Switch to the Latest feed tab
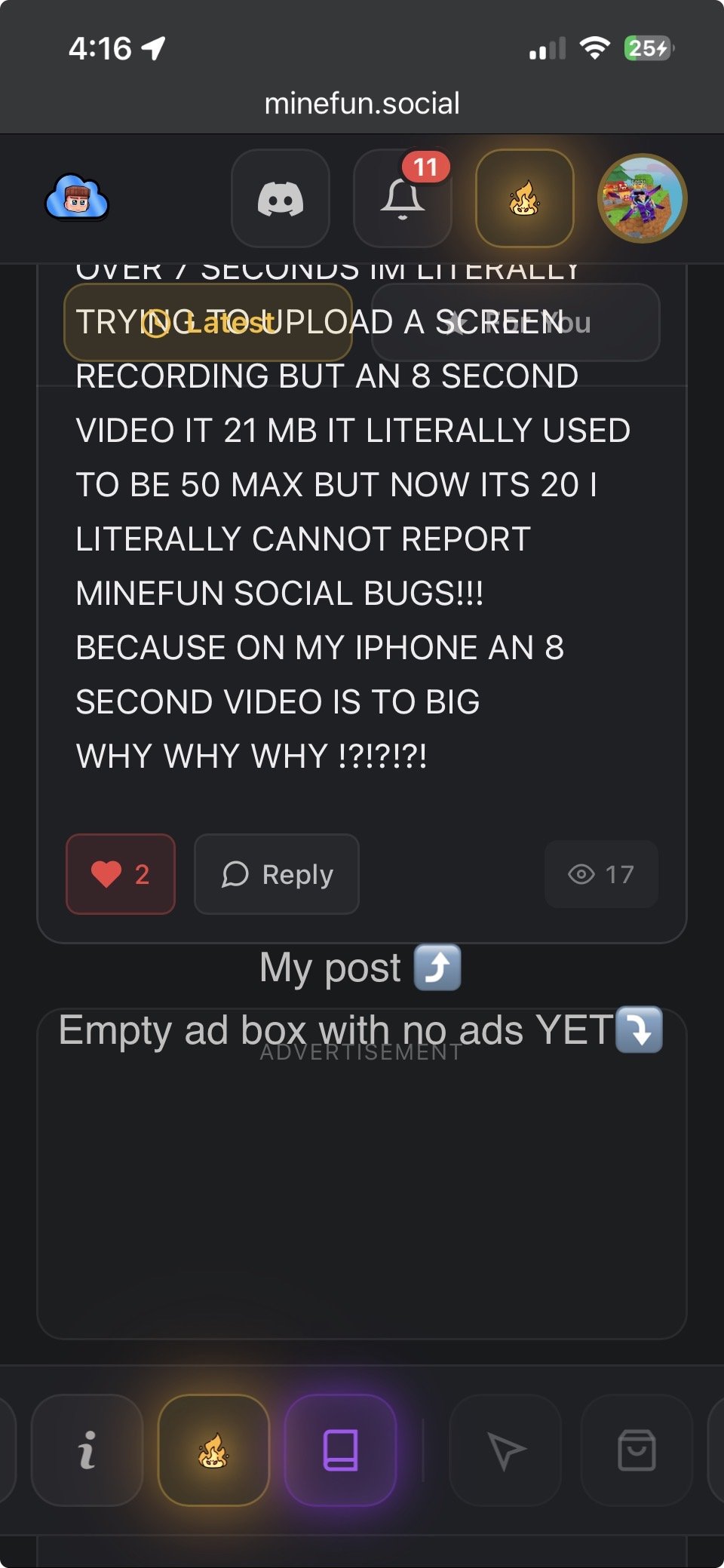724x1568 pixels. point(208,322)
